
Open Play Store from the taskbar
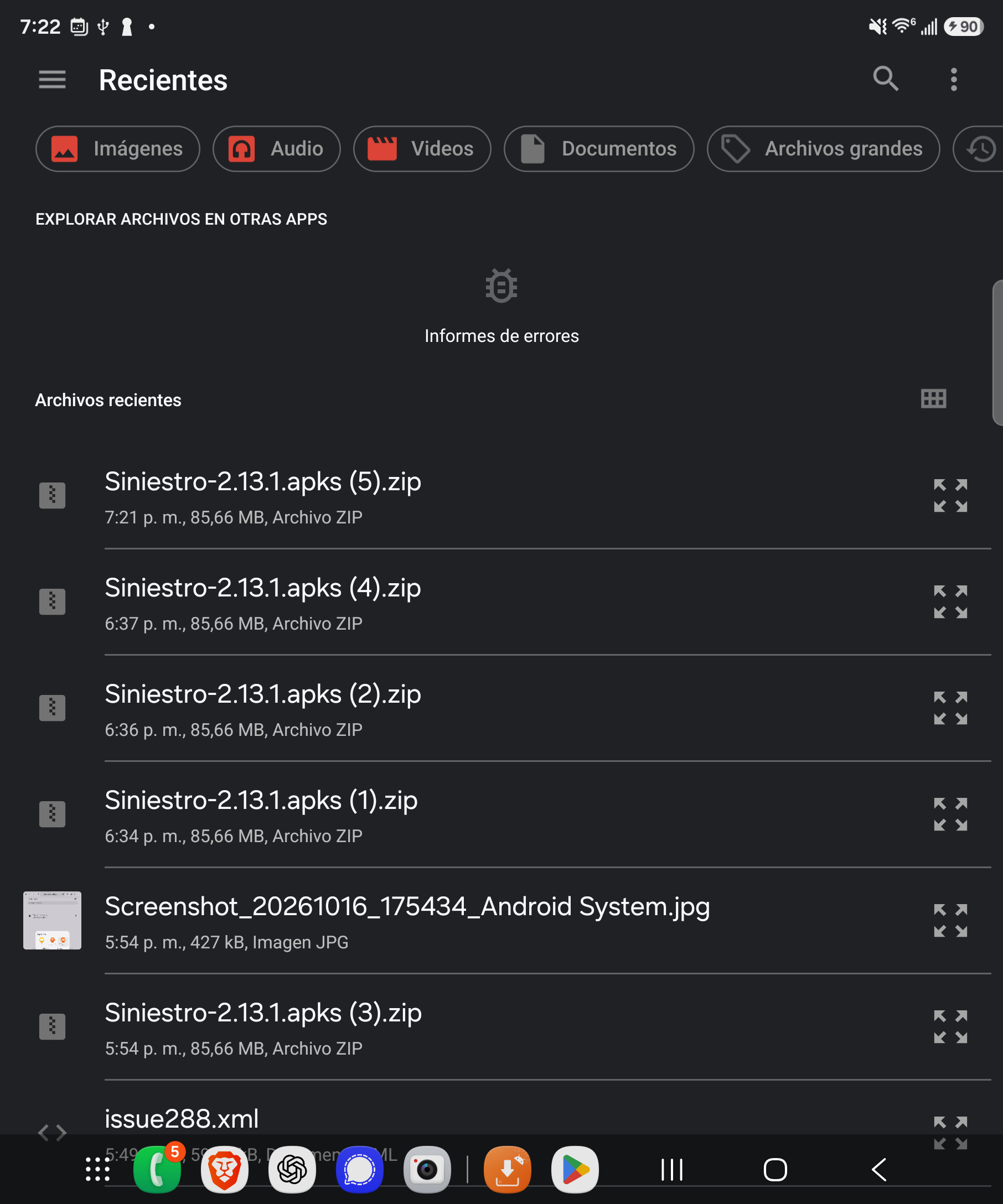point(575,1170)
